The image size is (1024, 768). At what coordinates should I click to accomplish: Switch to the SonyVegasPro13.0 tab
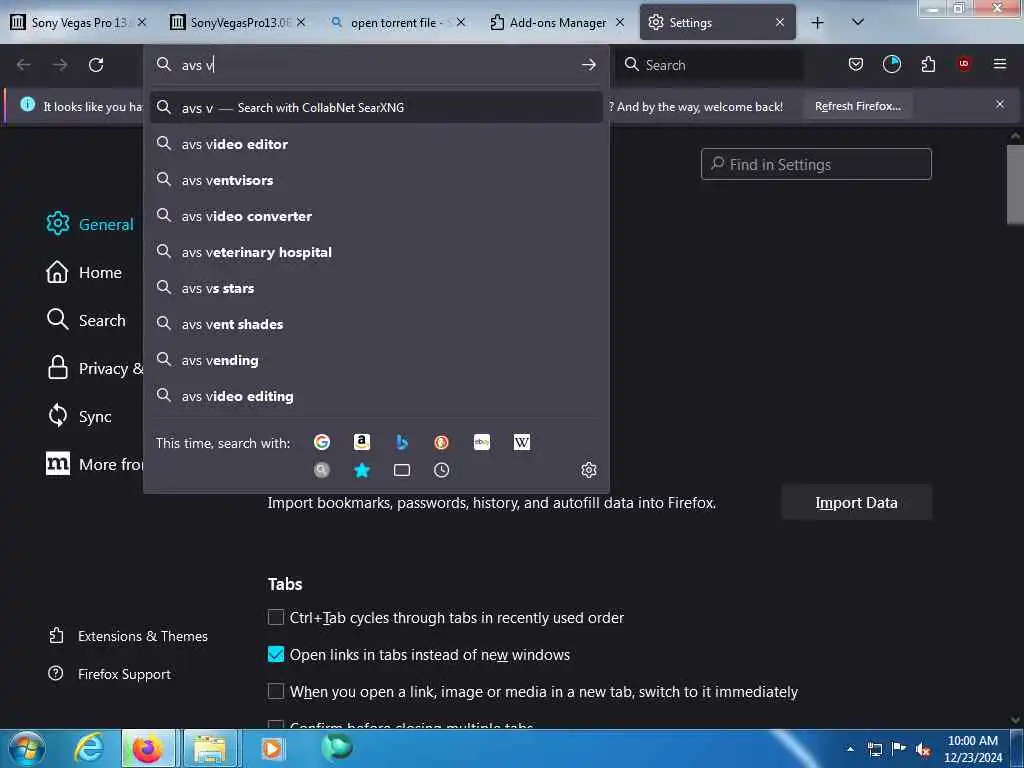click(x=237, y=22)
